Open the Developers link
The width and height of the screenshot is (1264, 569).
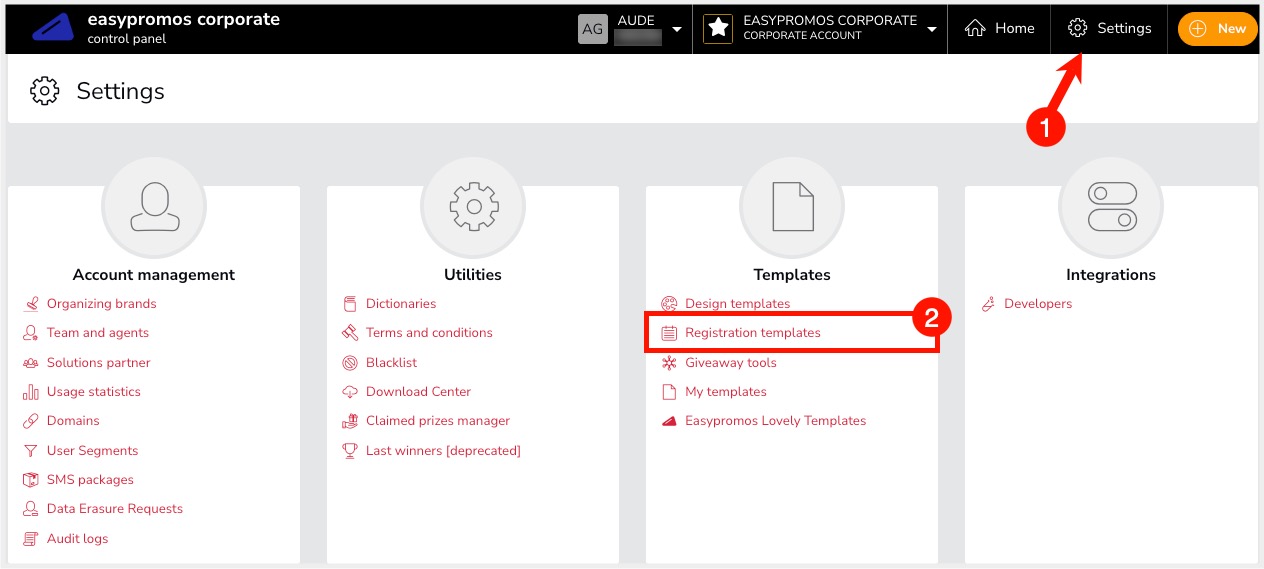click(1037, 304)
